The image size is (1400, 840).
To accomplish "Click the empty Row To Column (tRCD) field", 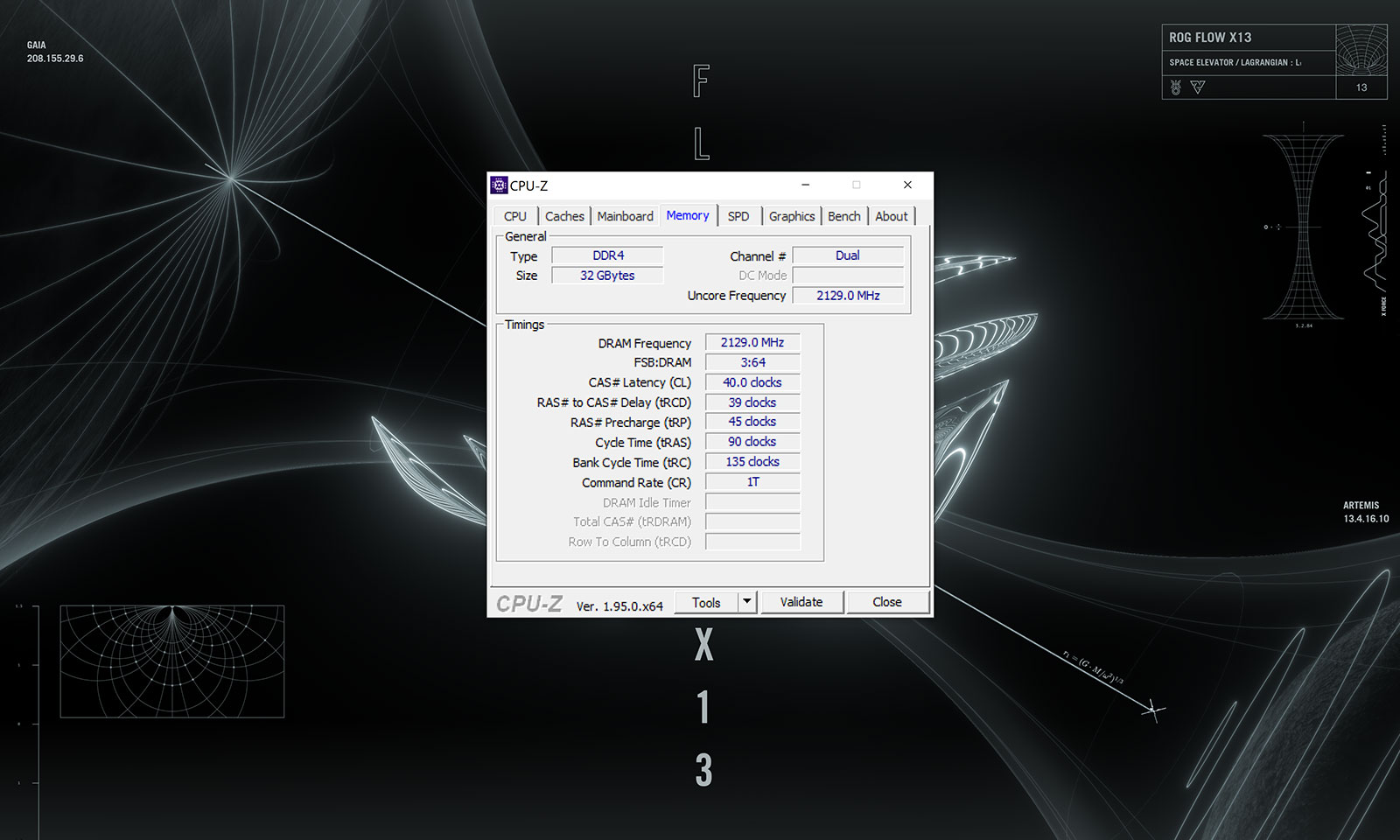I will coord(752,542).
